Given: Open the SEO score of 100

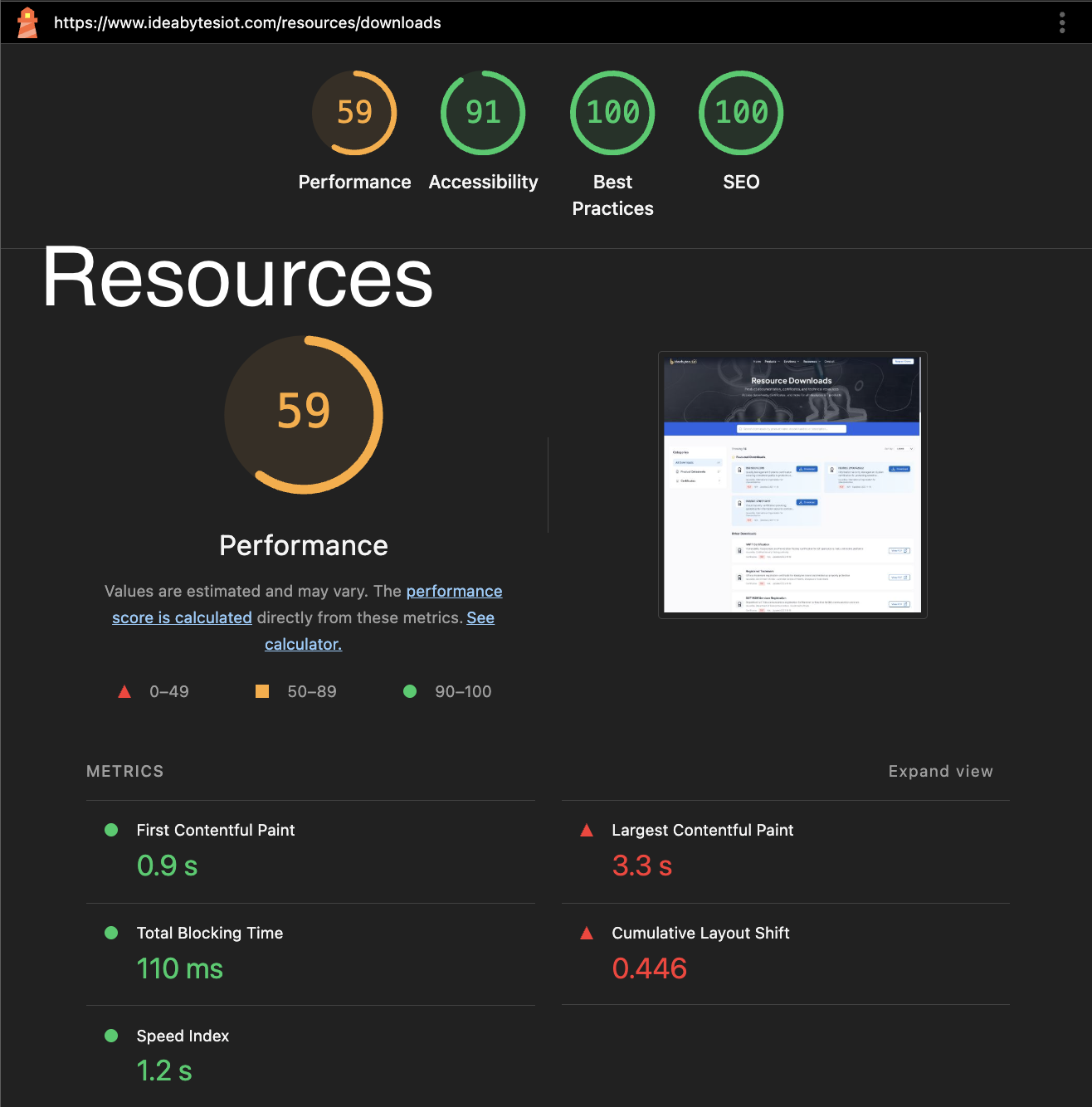Looking at the screenshot, I should [741, 113].
